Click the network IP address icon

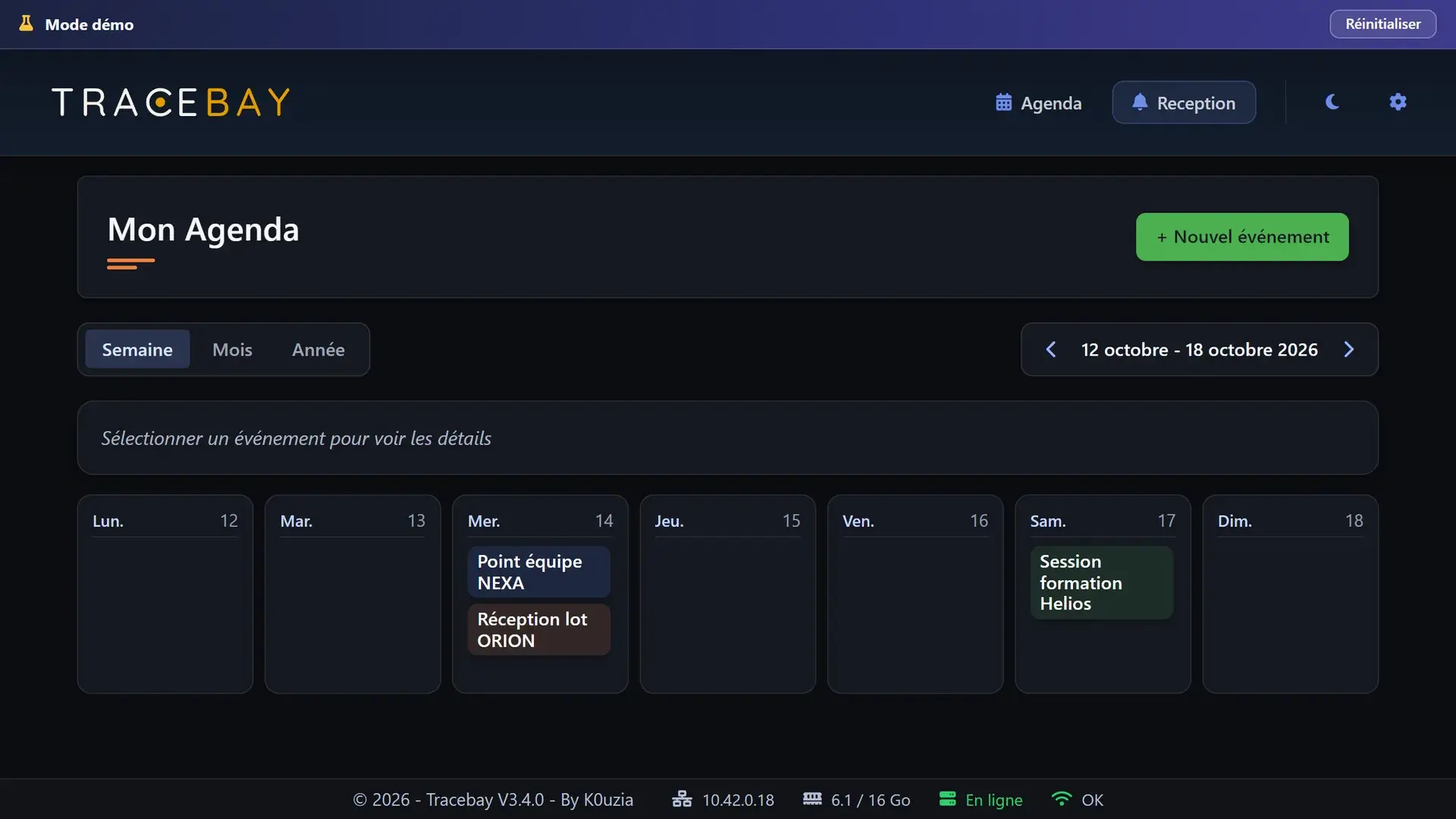[x=682, y=799]
